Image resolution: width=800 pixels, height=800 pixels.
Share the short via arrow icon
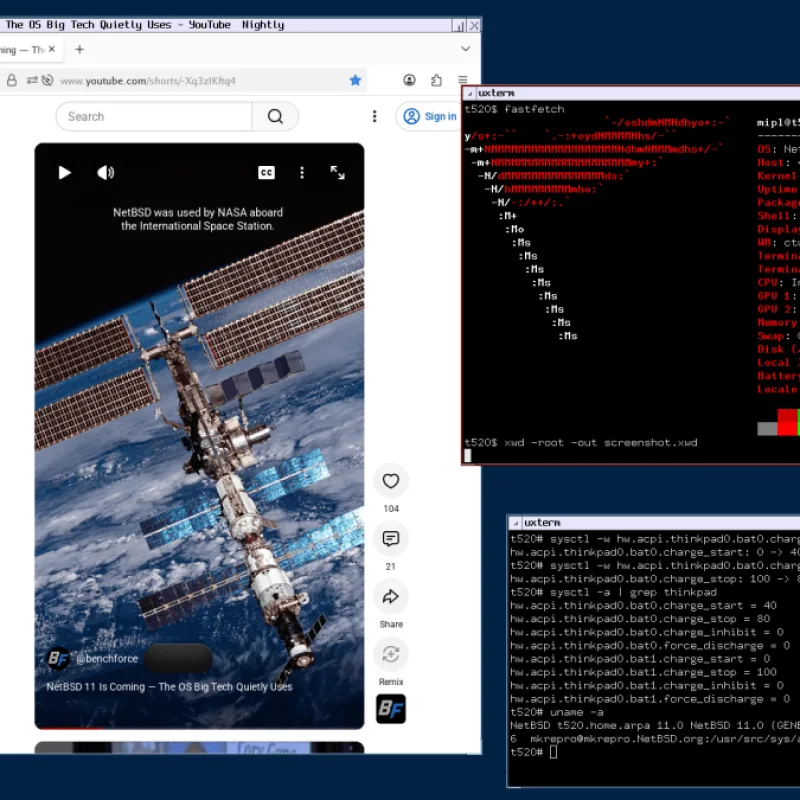tap(391, 596)
